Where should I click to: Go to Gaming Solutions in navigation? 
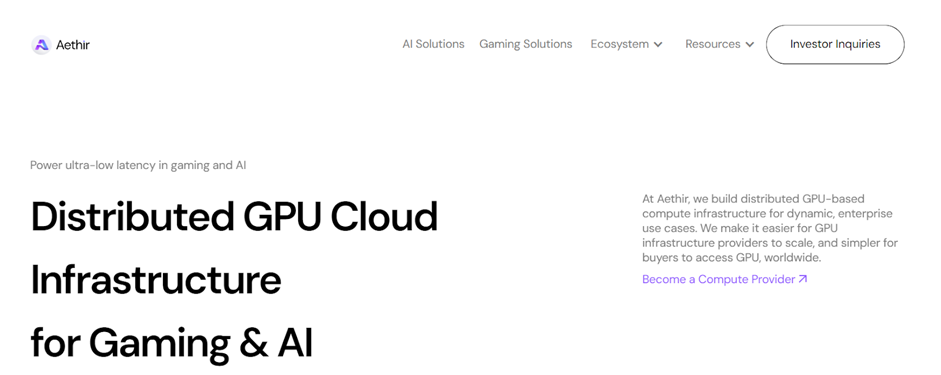[526, 44]
